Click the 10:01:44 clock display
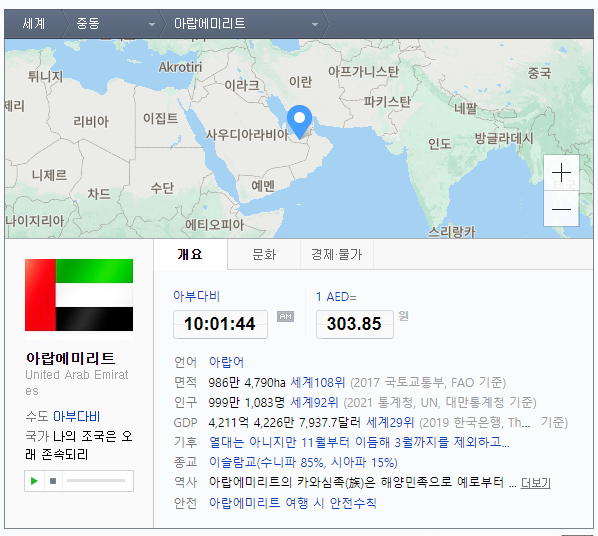This screenshot has height=536, width=598. tap(220, 324)
